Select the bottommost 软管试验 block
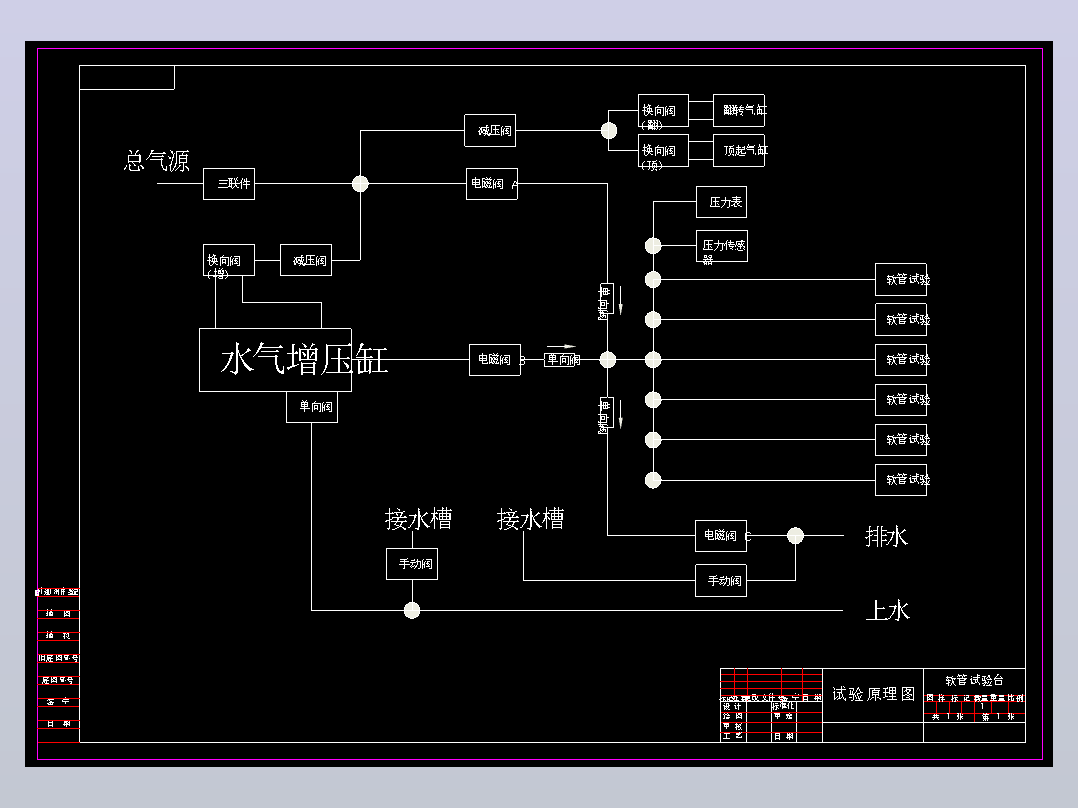This screenshot has width=1078, height=808. (901, 480)
